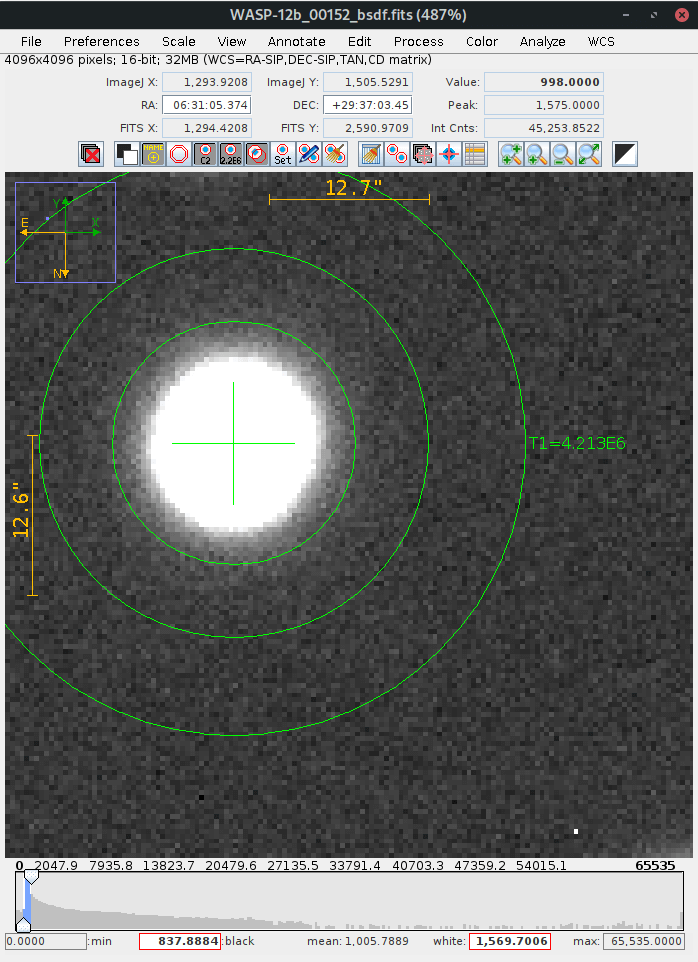Click the green crosshair at the star center
The width and height of the screenshot is (698, 962).
click(x=234, y=443)
